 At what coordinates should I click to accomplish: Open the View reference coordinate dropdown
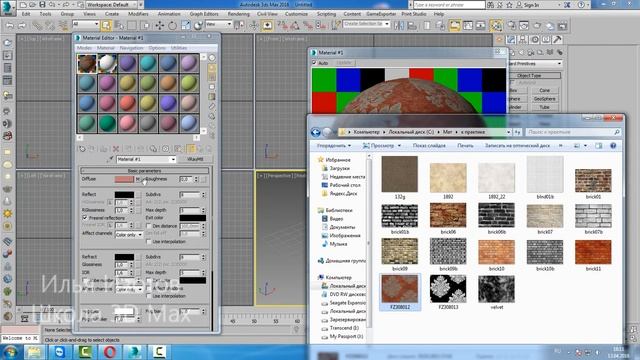[x=219, y=24]
